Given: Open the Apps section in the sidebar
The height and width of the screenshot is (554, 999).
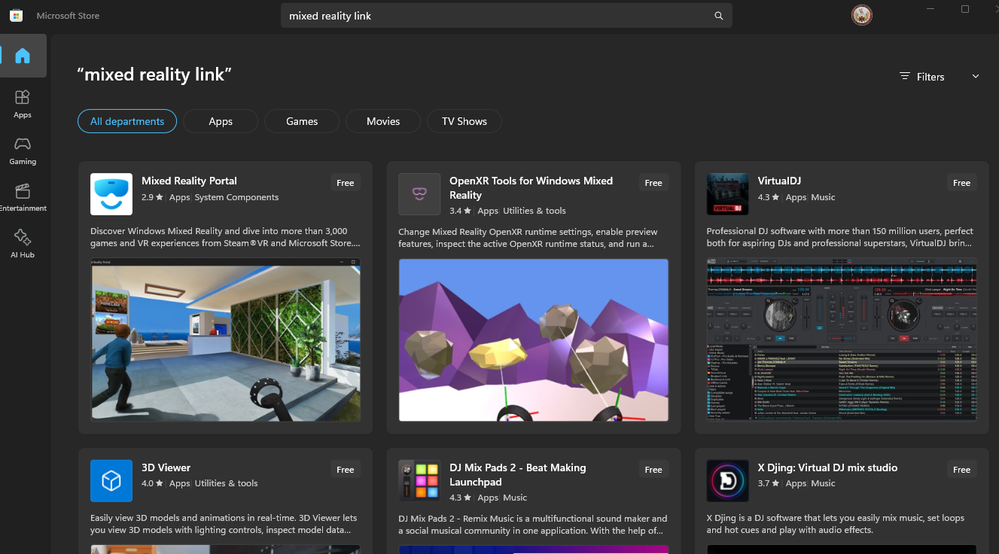Looking at the screenshot, I should (22, 104).
